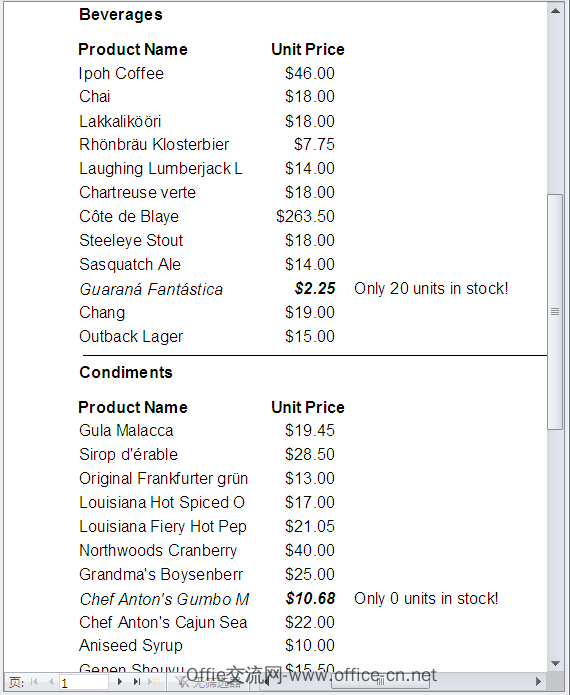Screen dimensions: 570x695
Task: Click vertical scrollbar up arrow
Action: (555, 11)
